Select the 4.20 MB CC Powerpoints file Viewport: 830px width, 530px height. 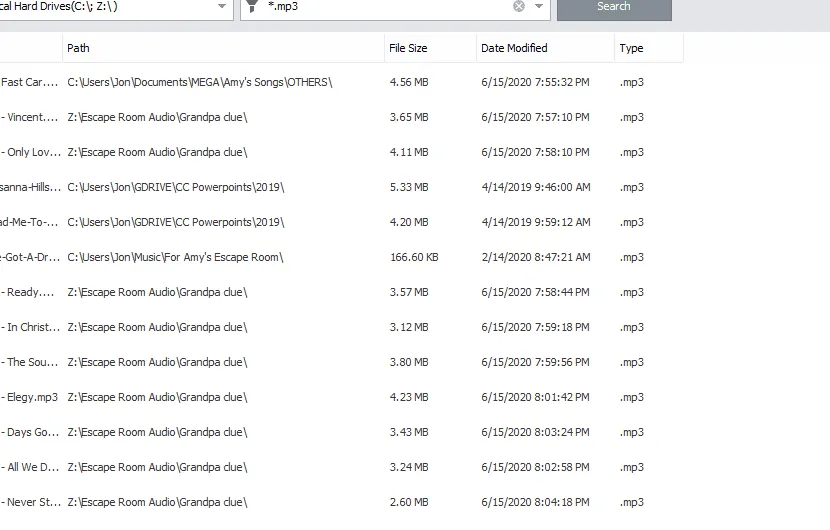point(409,222)
